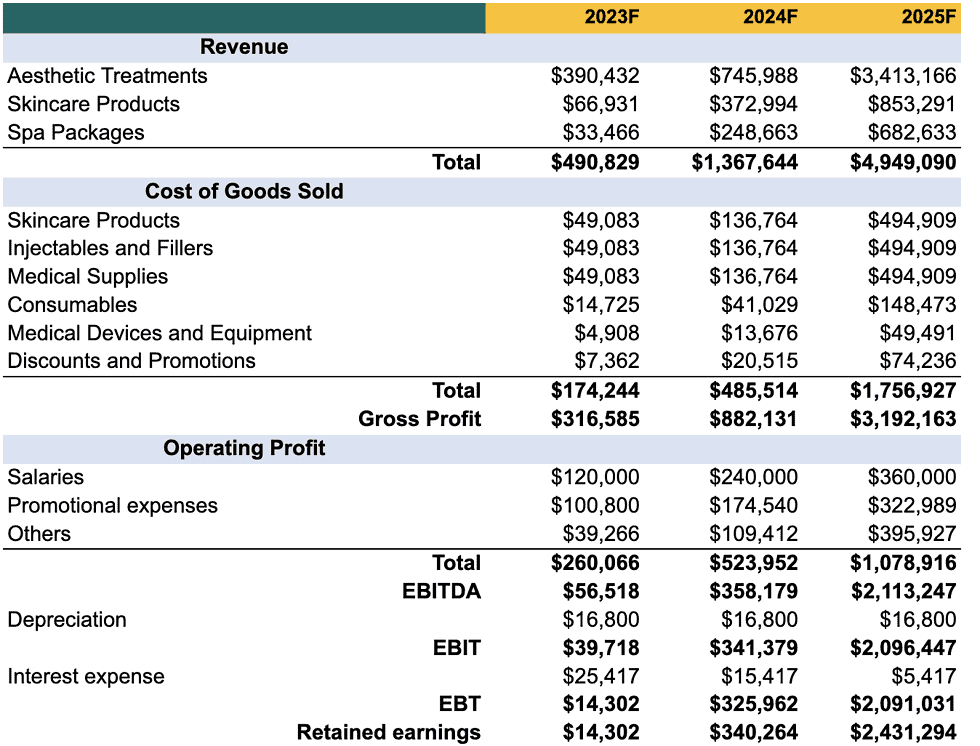Click the Operating Profit section header

(244, 448)
